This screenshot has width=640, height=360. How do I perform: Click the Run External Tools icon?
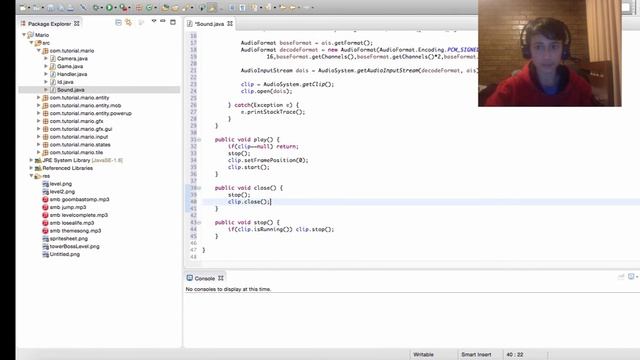point(124,7)
